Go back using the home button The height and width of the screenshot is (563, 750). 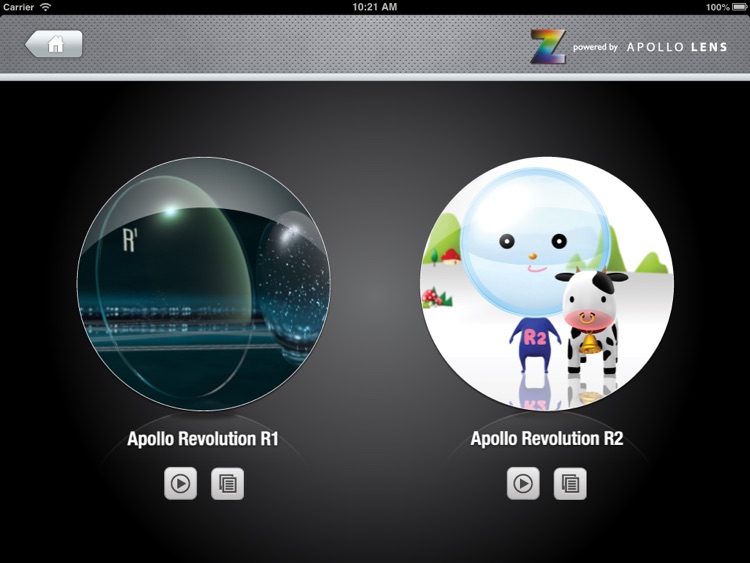pyautogui.click(x=54, y=44)
